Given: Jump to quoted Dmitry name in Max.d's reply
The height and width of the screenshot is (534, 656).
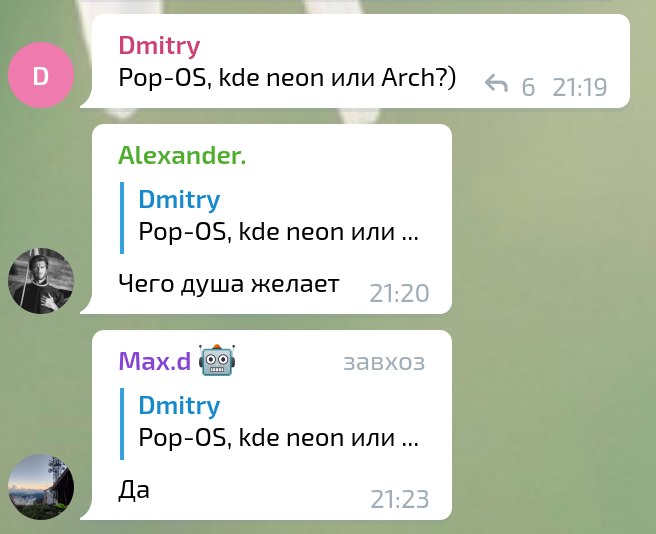Looking at the screenshot, I should (x=179, y=405).
